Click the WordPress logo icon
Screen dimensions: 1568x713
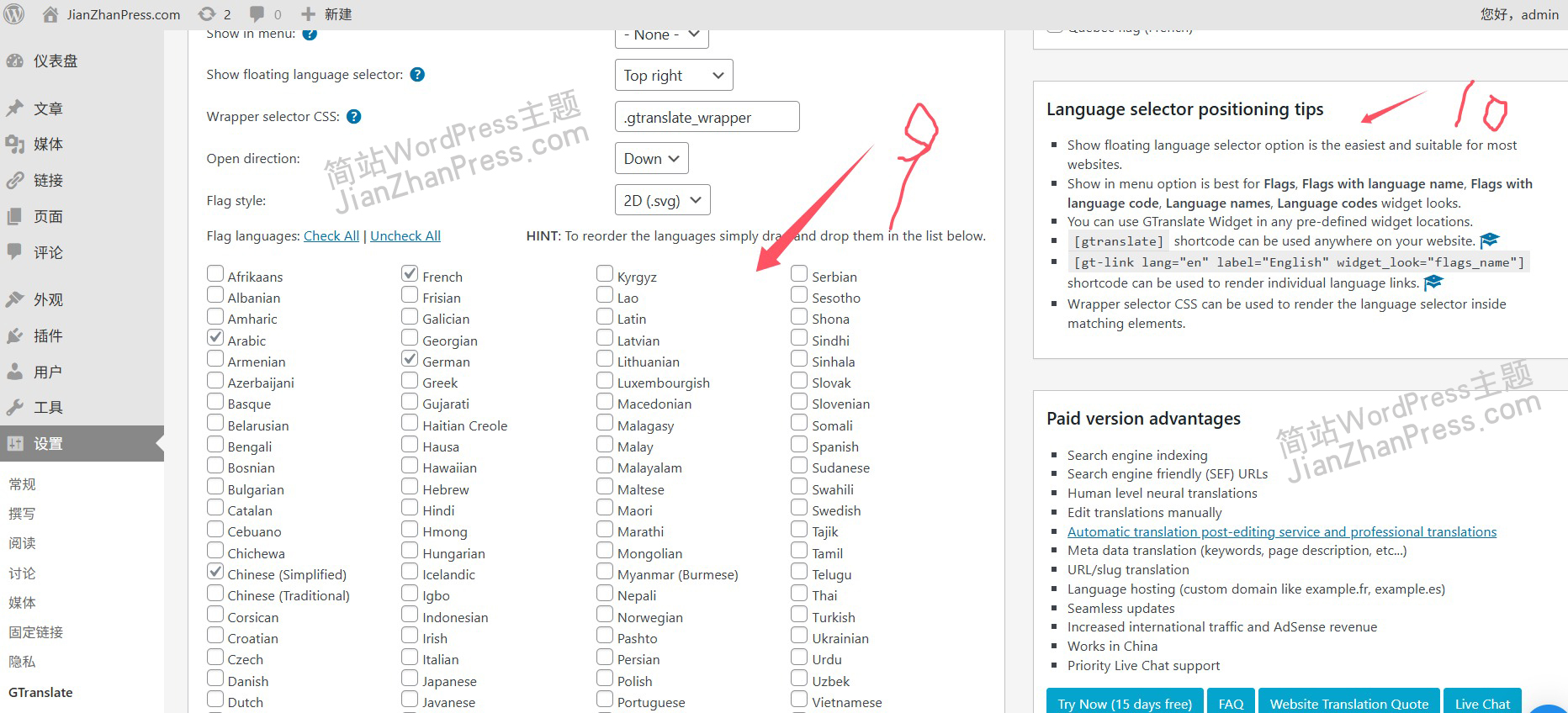pos(13,14)
